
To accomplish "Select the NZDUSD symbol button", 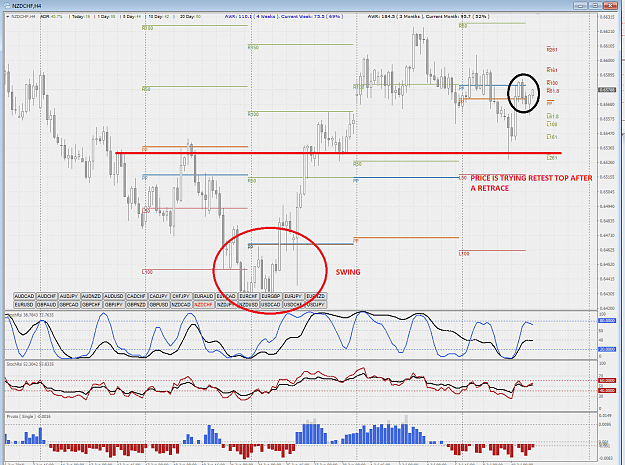I will [x=248, y=305].
